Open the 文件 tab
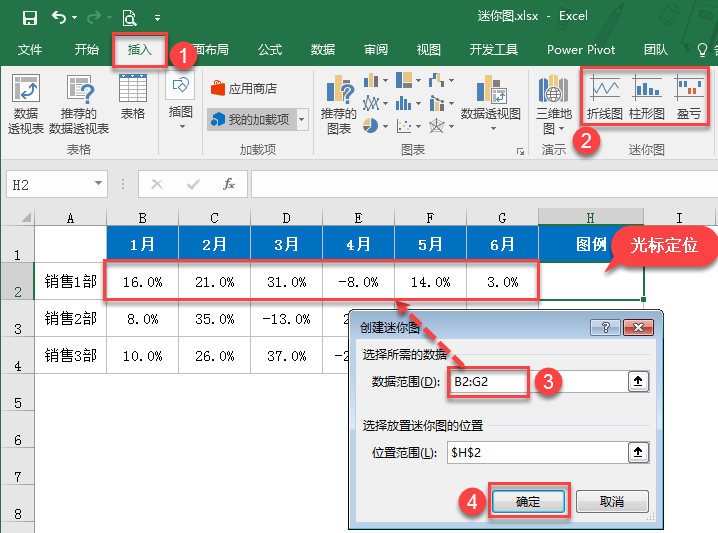718x533 pixels. click(x=30, y=49)
